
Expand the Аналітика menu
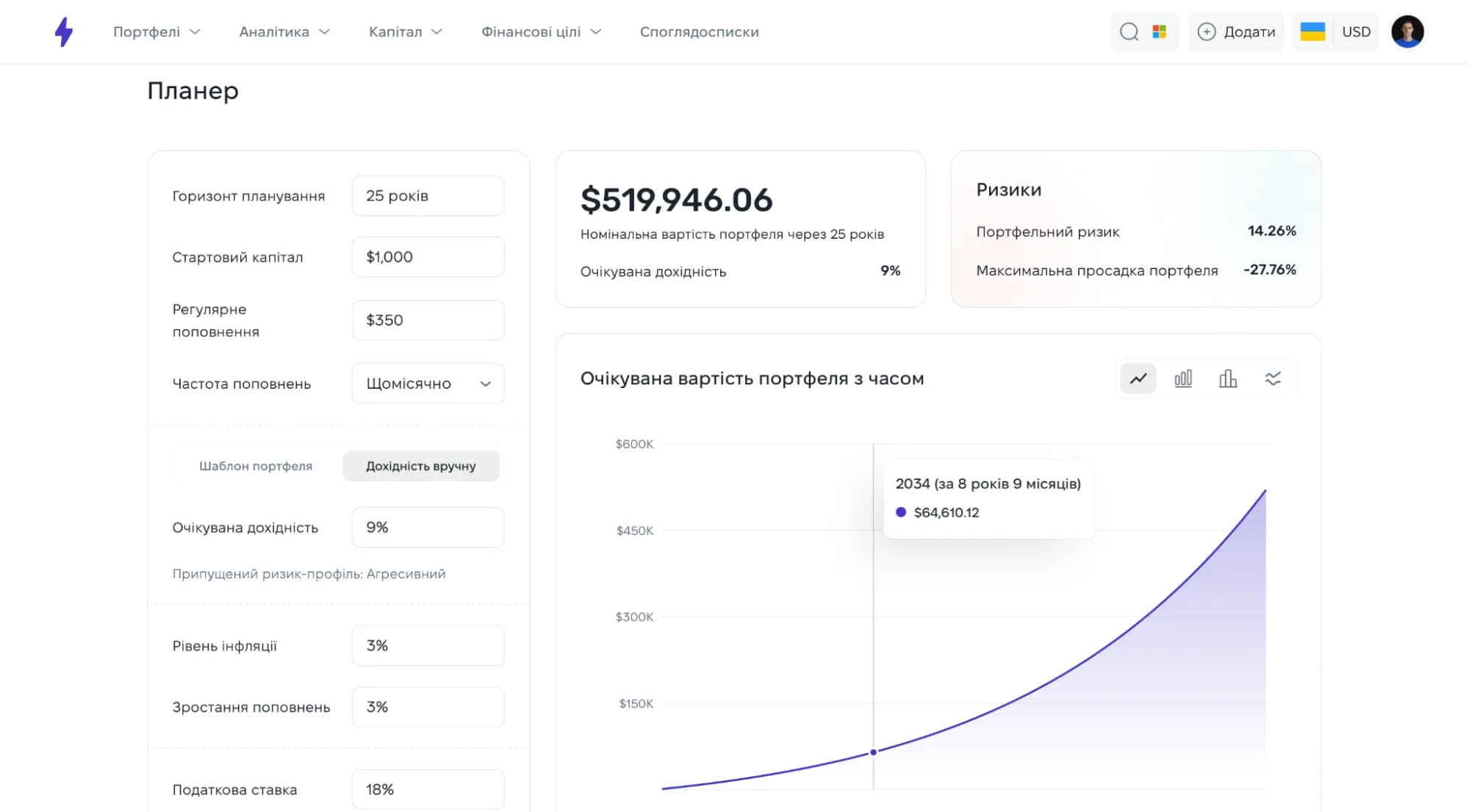click(284, 32)
